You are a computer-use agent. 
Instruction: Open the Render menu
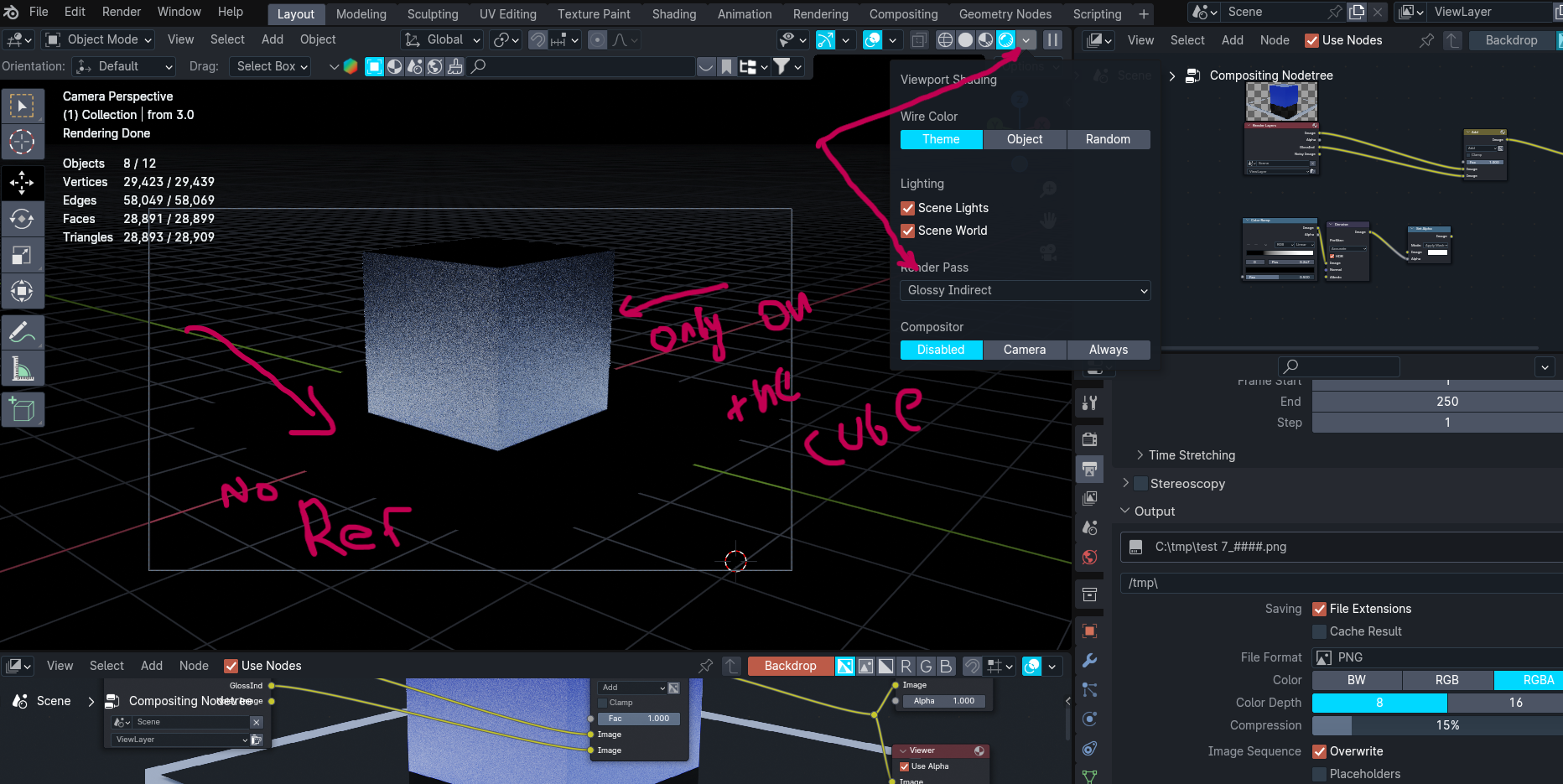122,12
